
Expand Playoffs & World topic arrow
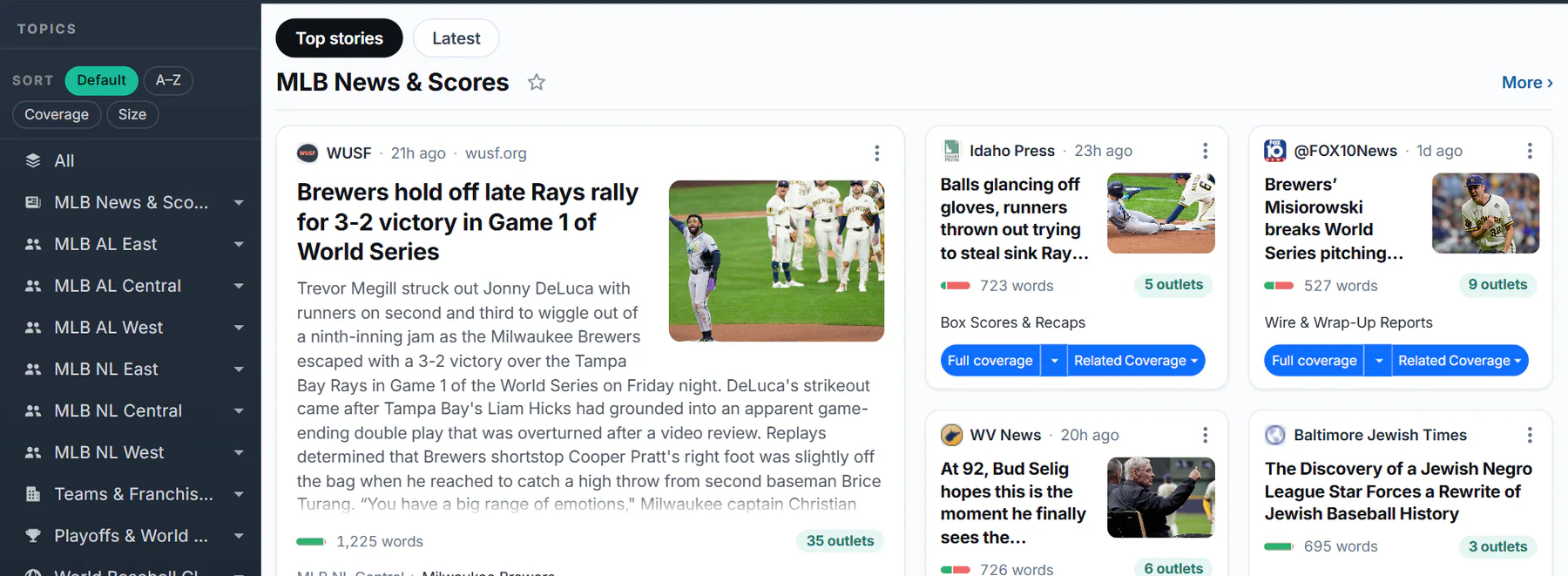tap(239, 536)
